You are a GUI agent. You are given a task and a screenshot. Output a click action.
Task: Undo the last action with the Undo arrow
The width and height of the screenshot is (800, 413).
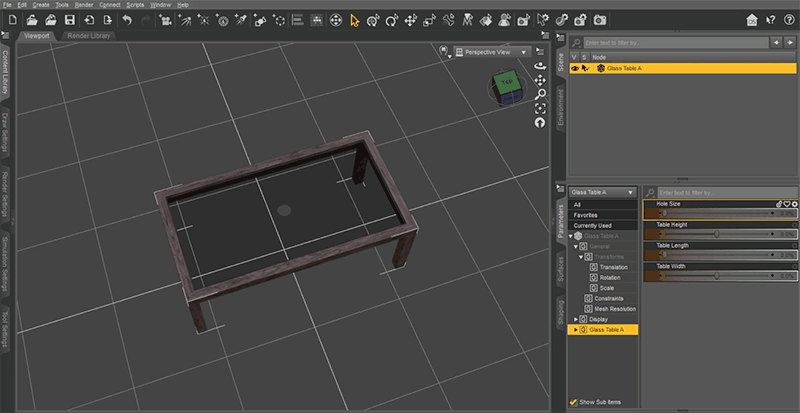pos(128,20)
